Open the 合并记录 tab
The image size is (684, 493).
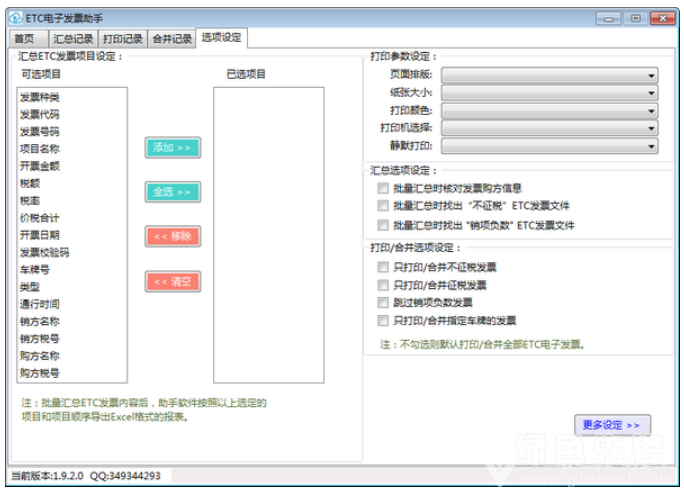pyautogui.click(x=172, y=39)
